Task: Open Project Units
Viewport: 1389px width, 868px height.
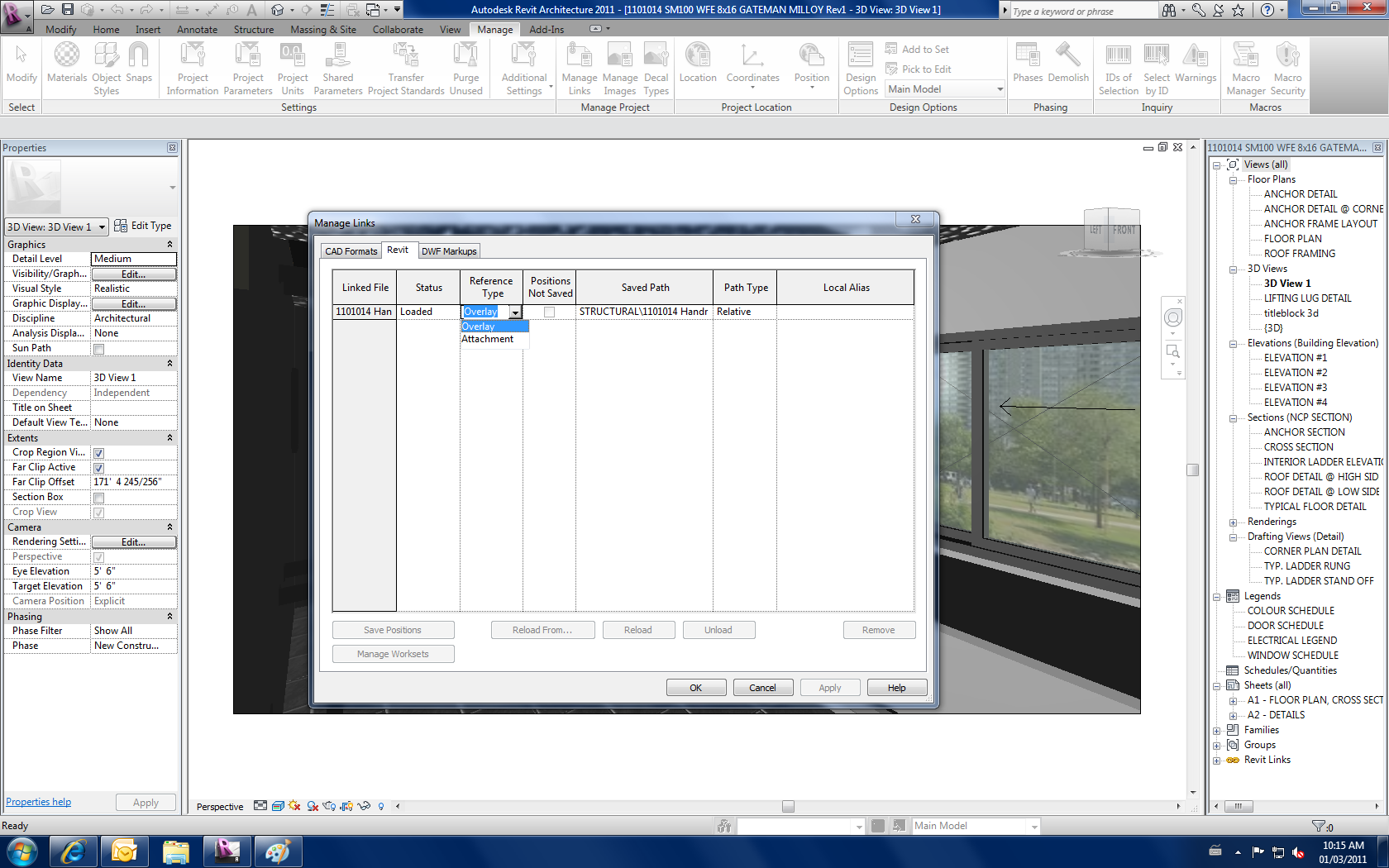Action: pyautogui.click(x=293, y=69)
